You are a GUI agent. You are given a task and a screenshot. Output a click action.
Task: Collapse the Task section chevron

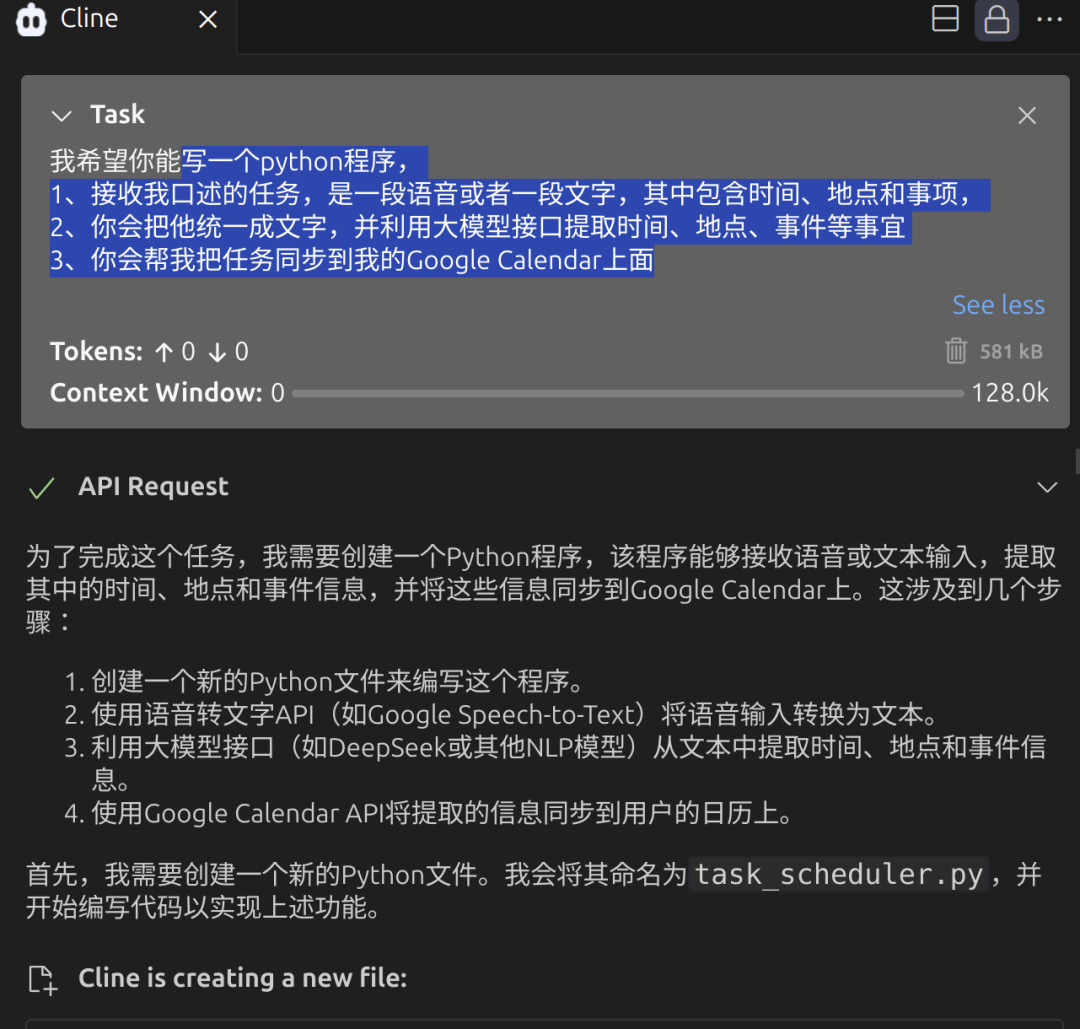tap(61, 116)
